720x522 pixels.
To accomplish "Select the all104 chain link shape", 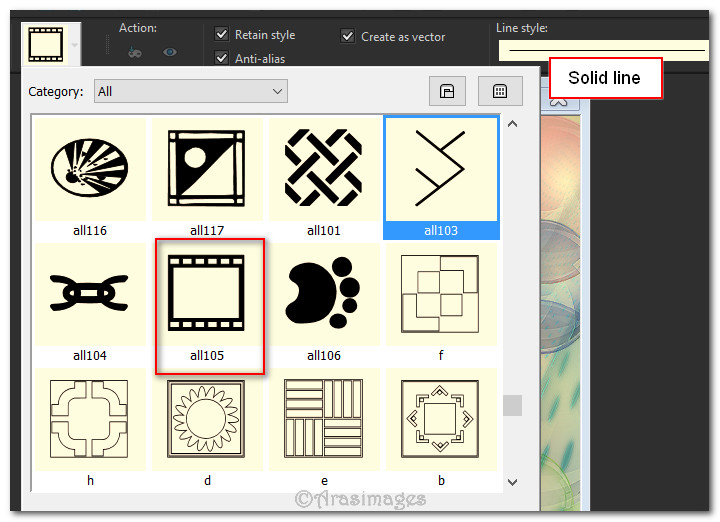I will (90, 293).
